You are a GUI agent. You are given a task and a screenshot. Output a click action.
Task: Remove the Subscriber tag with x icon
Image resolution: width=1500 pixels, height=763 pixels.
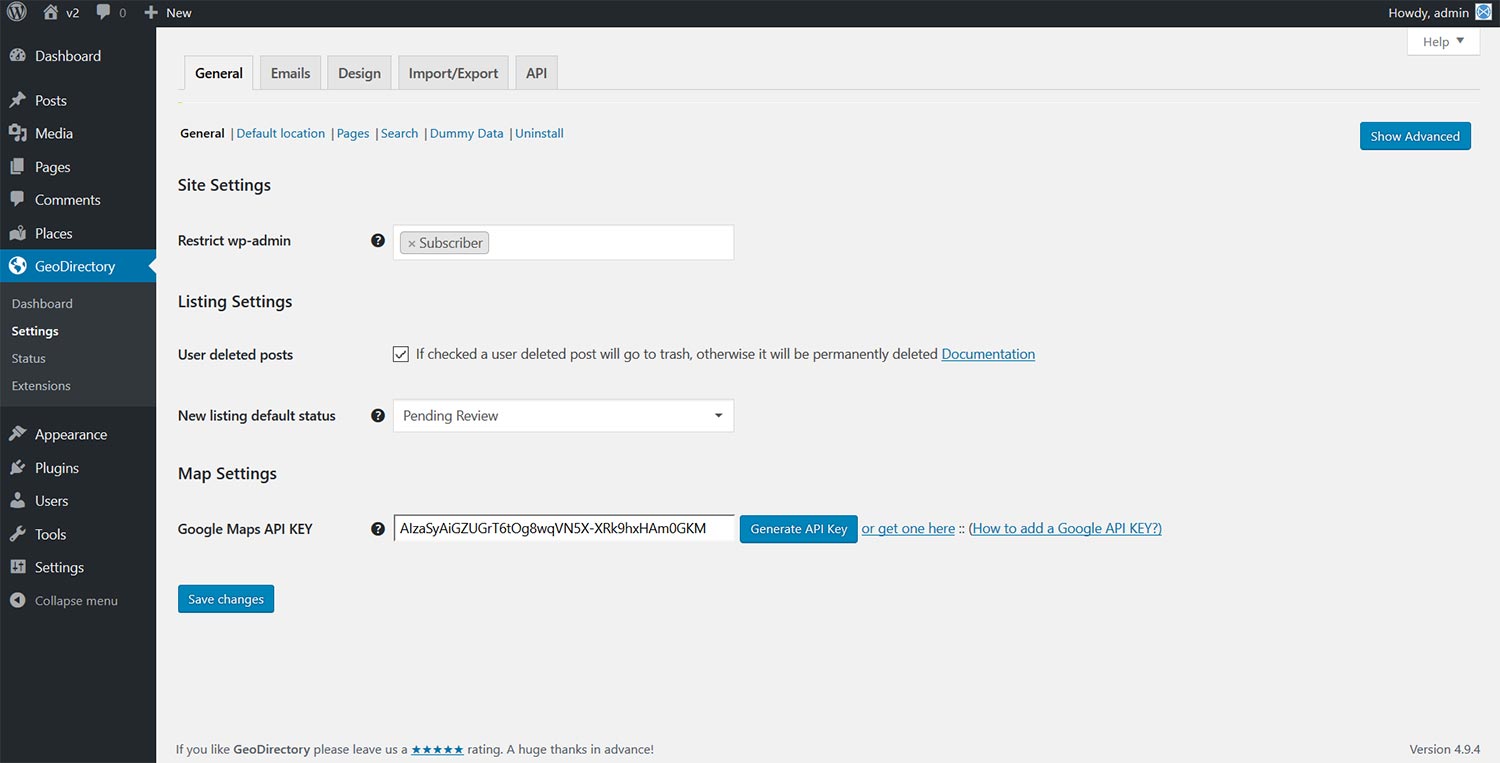pyautogui.click(x=411, y=244)
